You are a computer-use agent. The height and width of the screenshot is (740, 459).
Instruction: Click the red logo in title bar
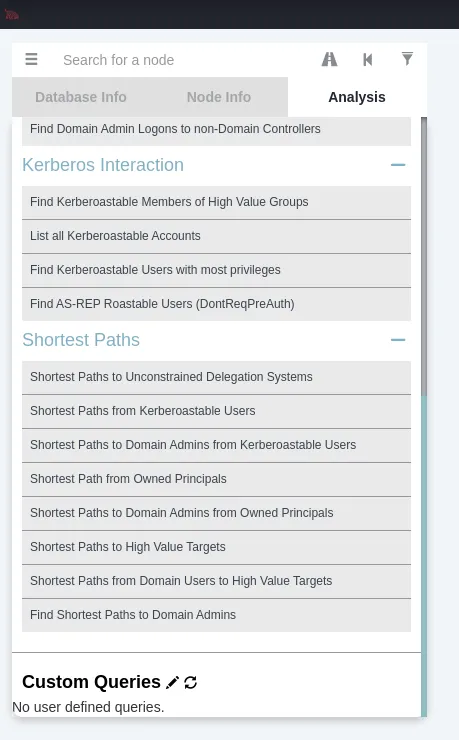(12, 15)
